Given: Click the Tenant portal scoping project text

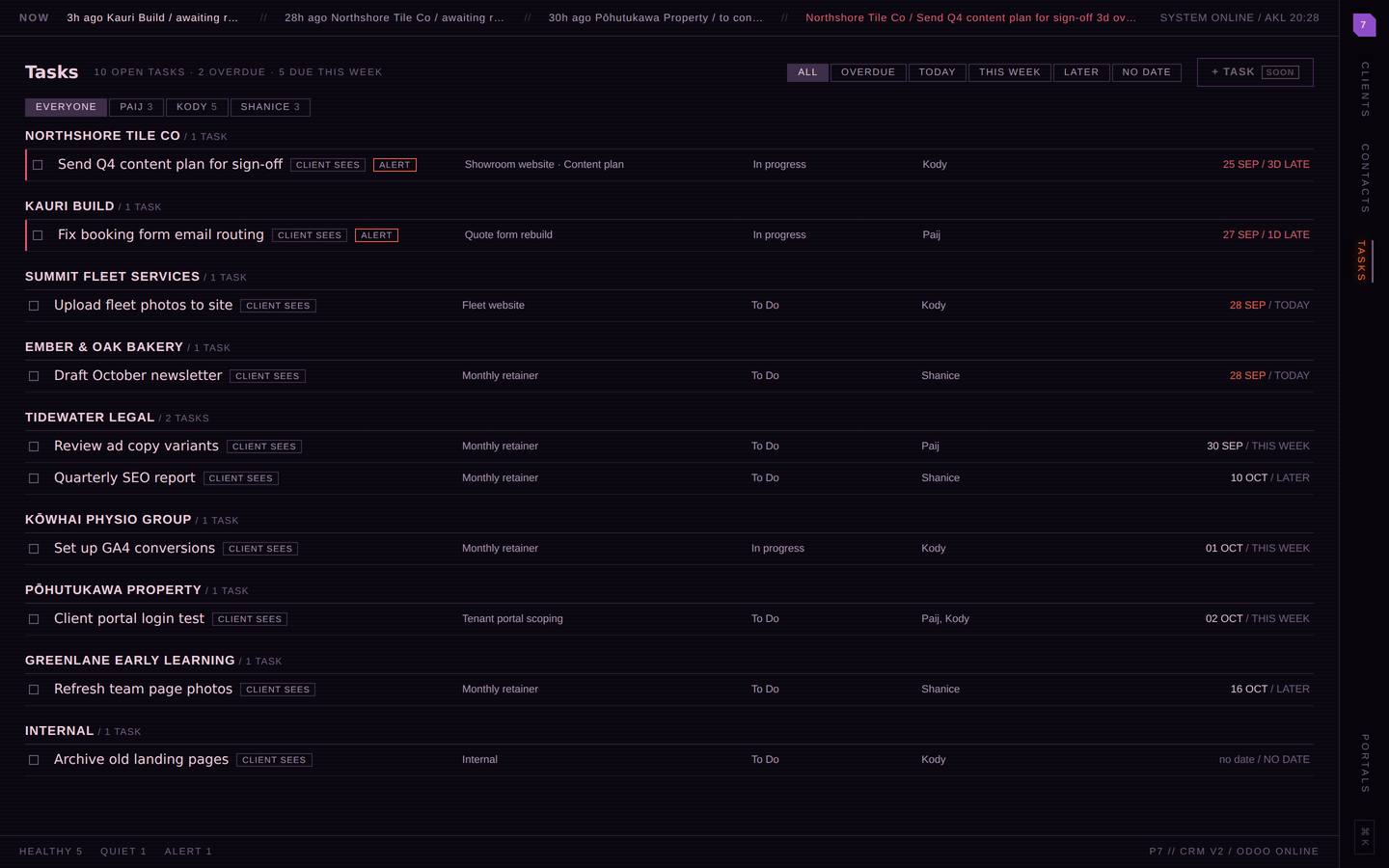Looking at the screenshot, I should [x=512, y=619].
